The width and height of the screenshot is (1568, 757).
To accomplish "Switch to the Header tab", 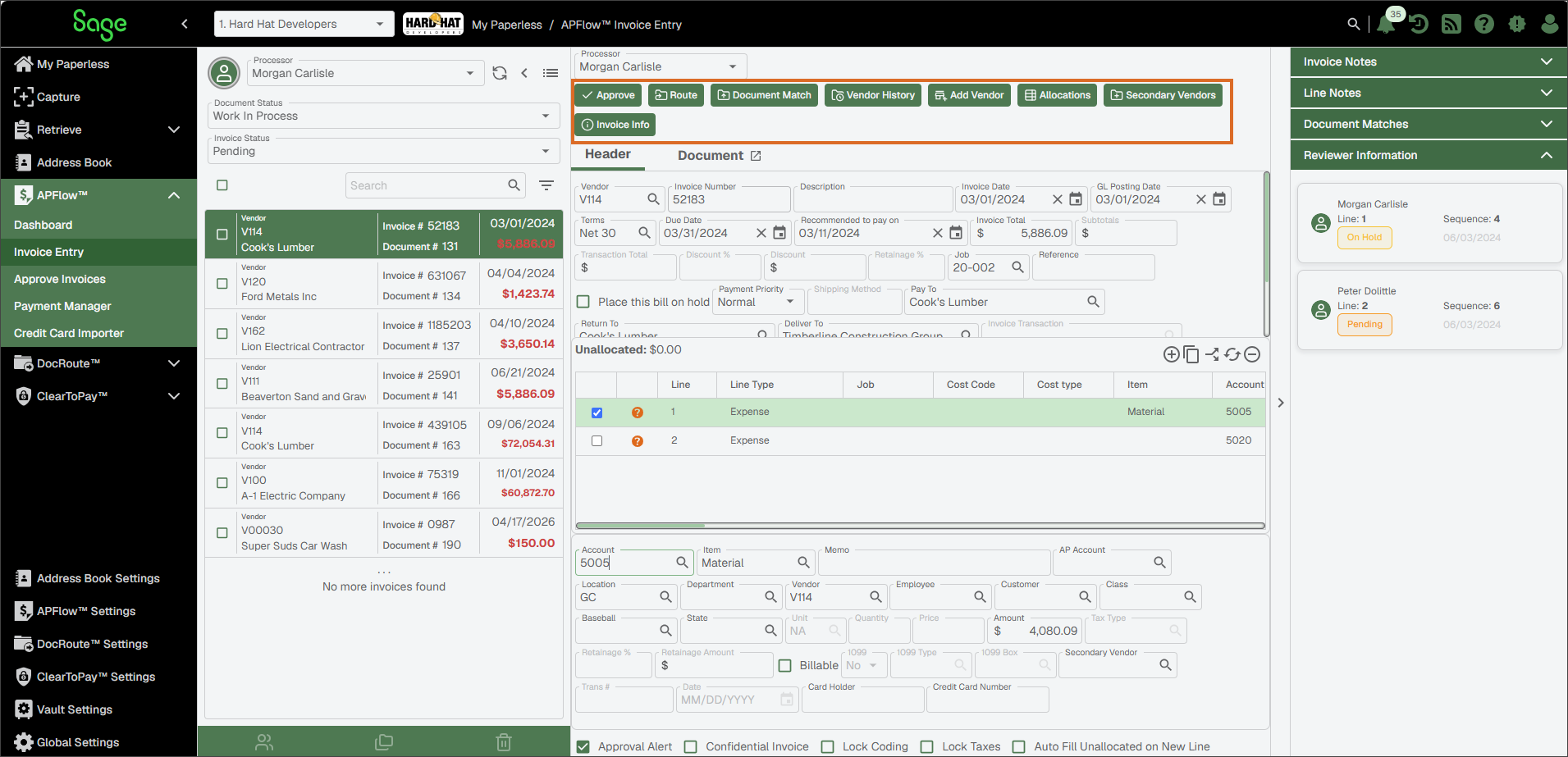I will pos(608,154).
